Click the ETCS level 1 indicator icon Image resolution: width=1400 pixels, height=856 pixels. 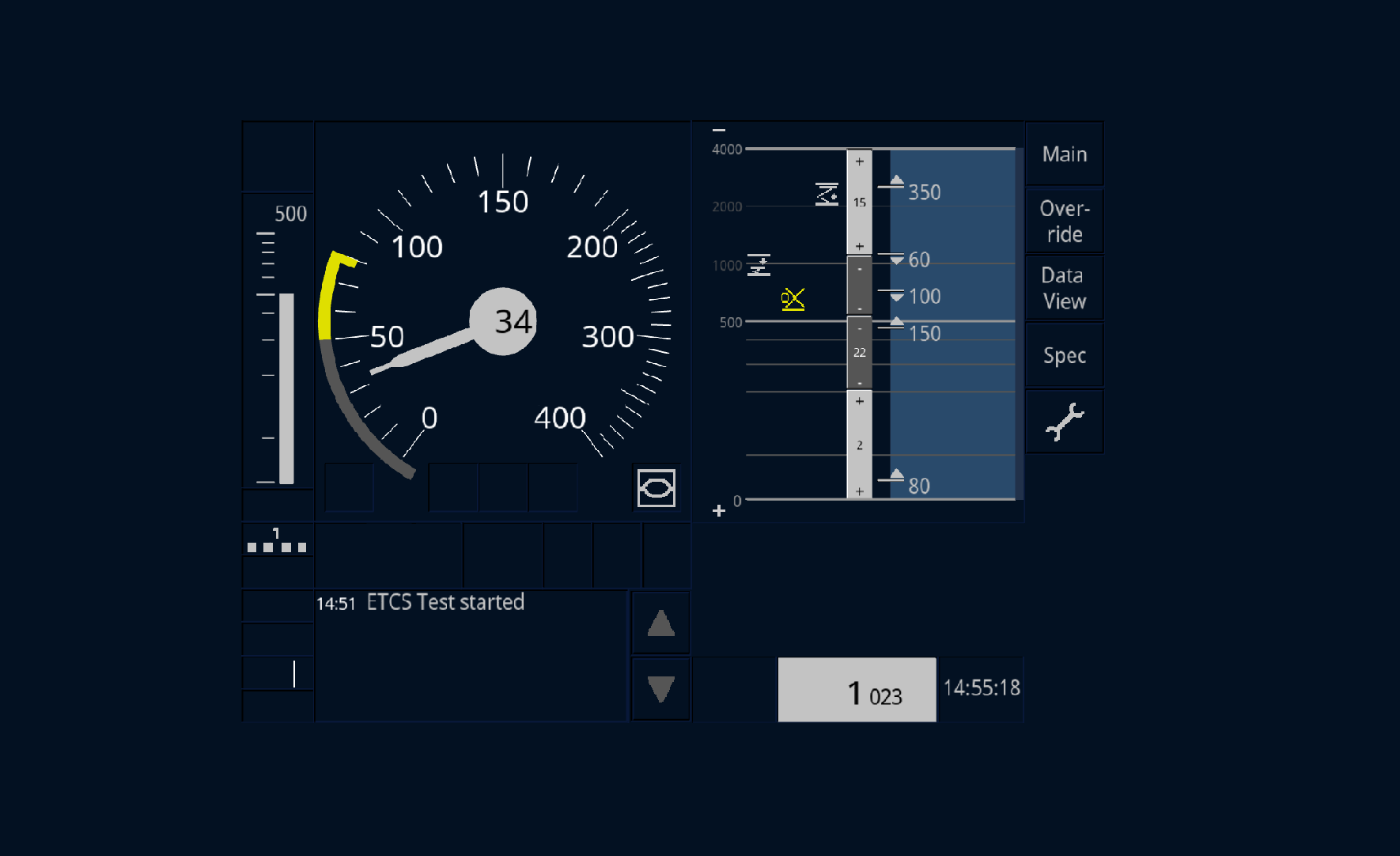coord(277,540)
